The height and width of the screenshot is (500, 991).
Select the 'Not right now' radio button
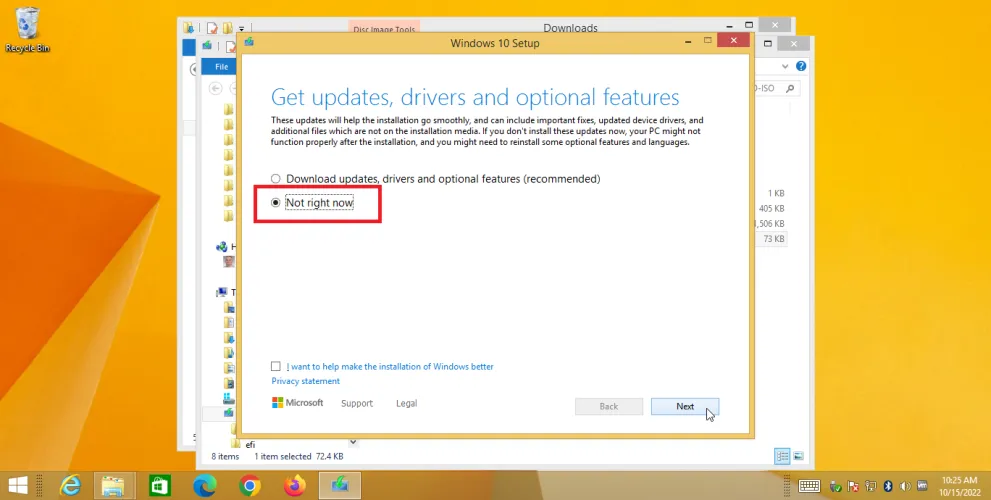[x=276, y=203]
